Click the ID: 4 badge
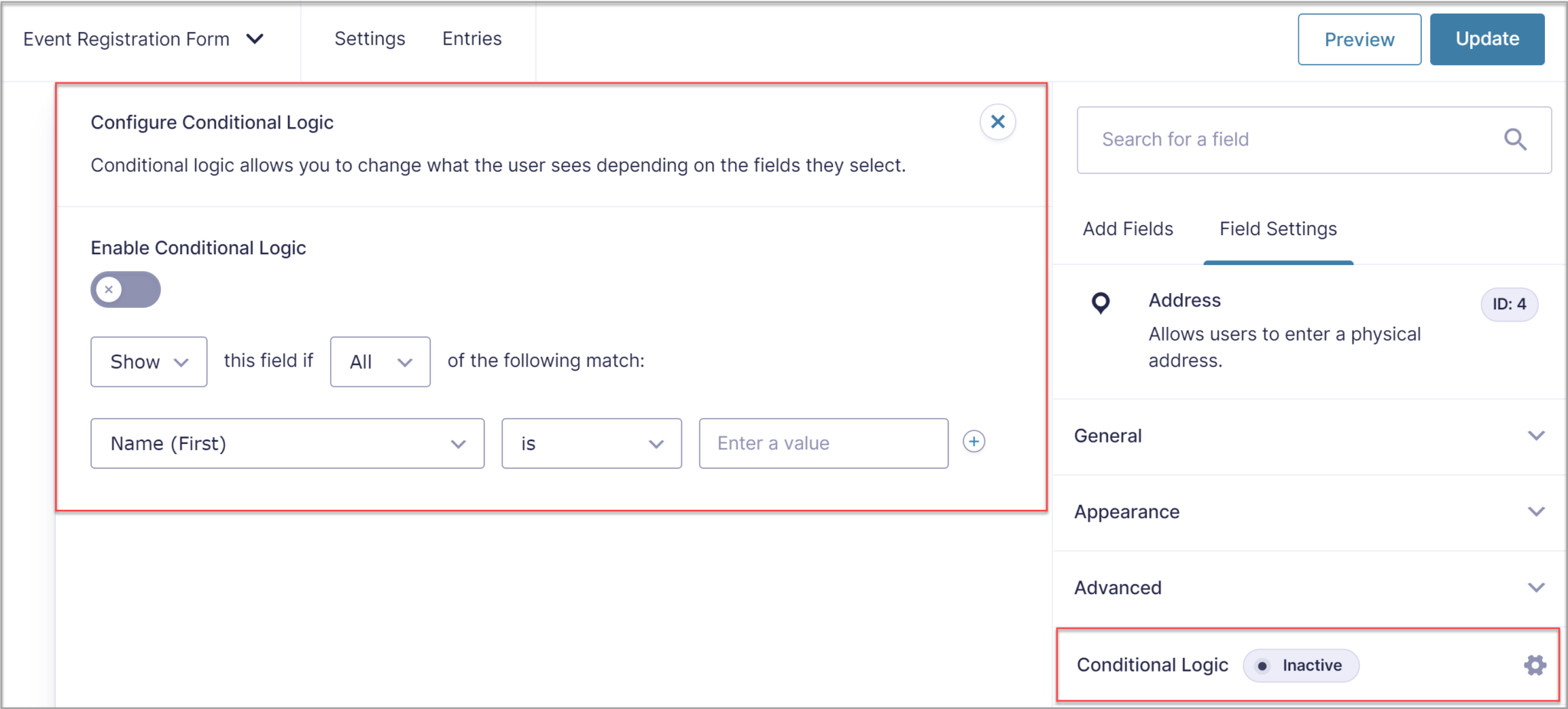This screenshot has height=709, width=1568. [1509, 304]
